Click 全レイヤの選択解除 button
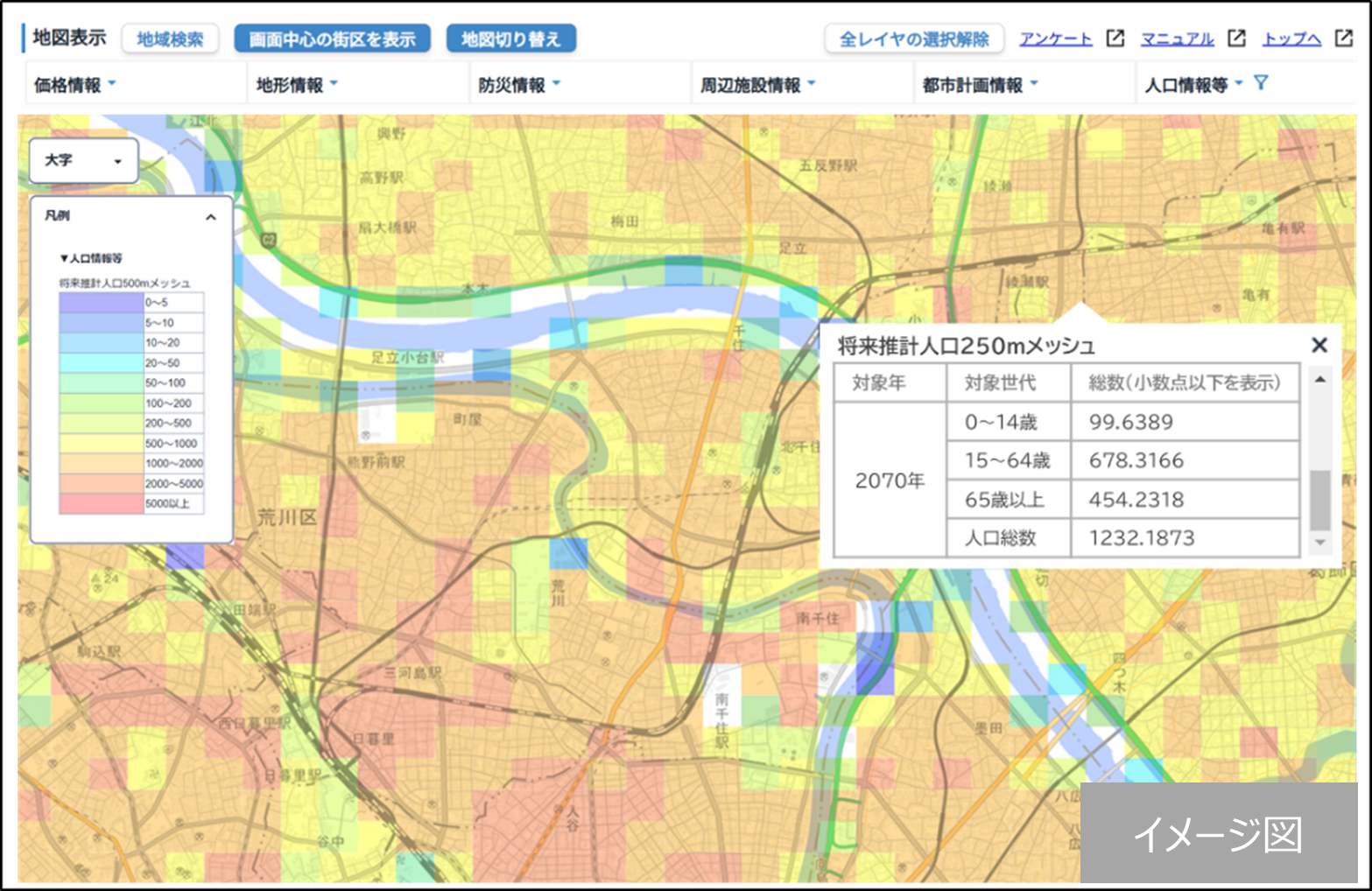This screenshot has height=891, width=1372. pos(914,39)
